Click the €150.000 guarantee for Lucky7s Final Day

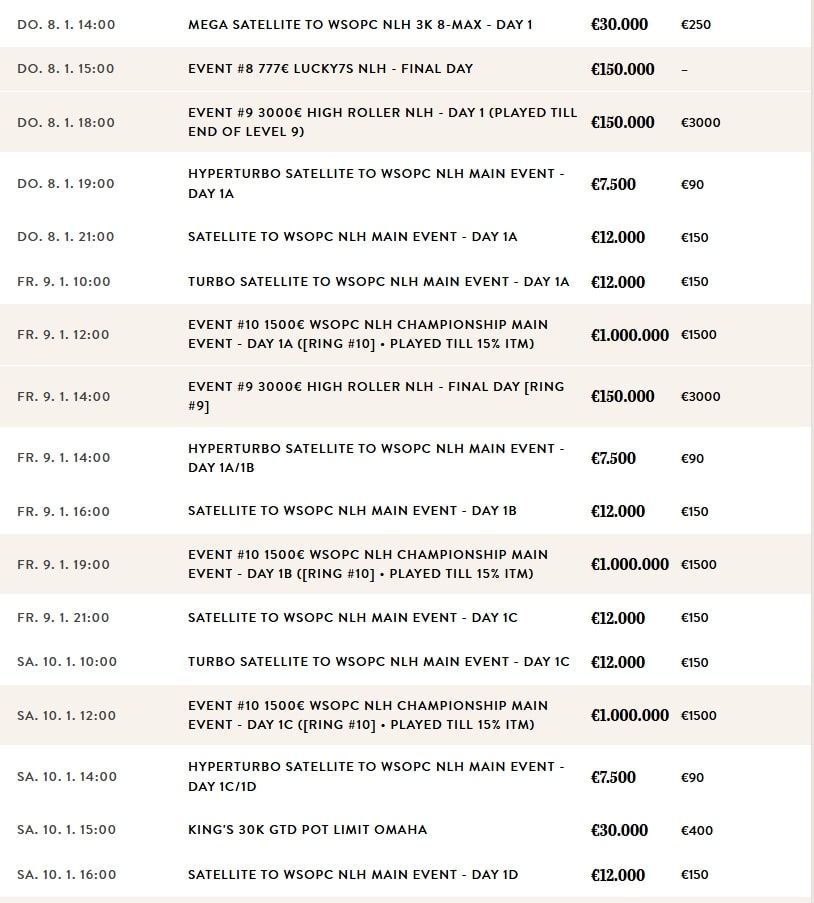pyautogui.click(x=622, y=69)
